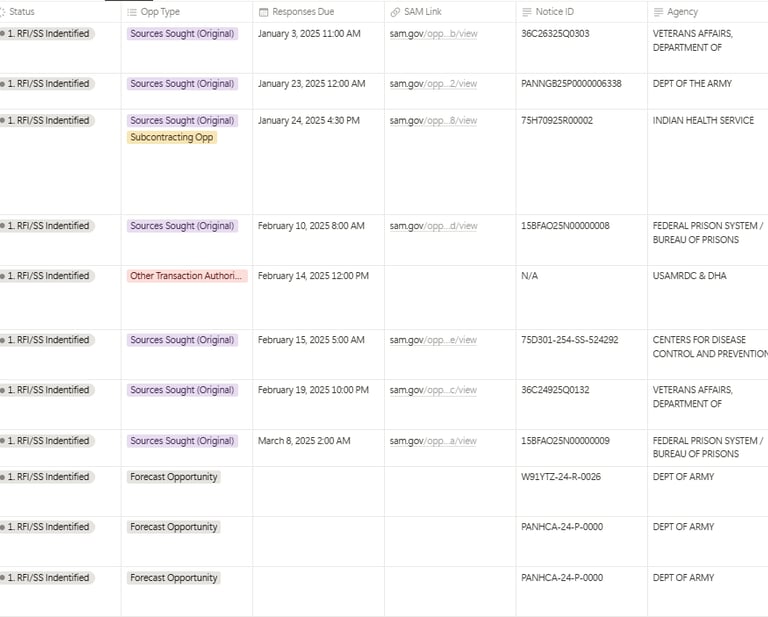This screenshot has height=617, width=768.
Task: Open sam.gov link for notice 36C26325Q0303
Action: coord(433,34)
